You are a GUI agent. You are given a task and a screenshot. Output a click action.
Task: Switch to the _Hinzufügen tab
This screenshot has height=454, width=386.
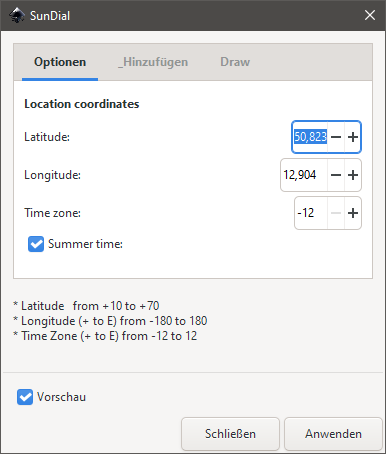[x=153, y=62]
